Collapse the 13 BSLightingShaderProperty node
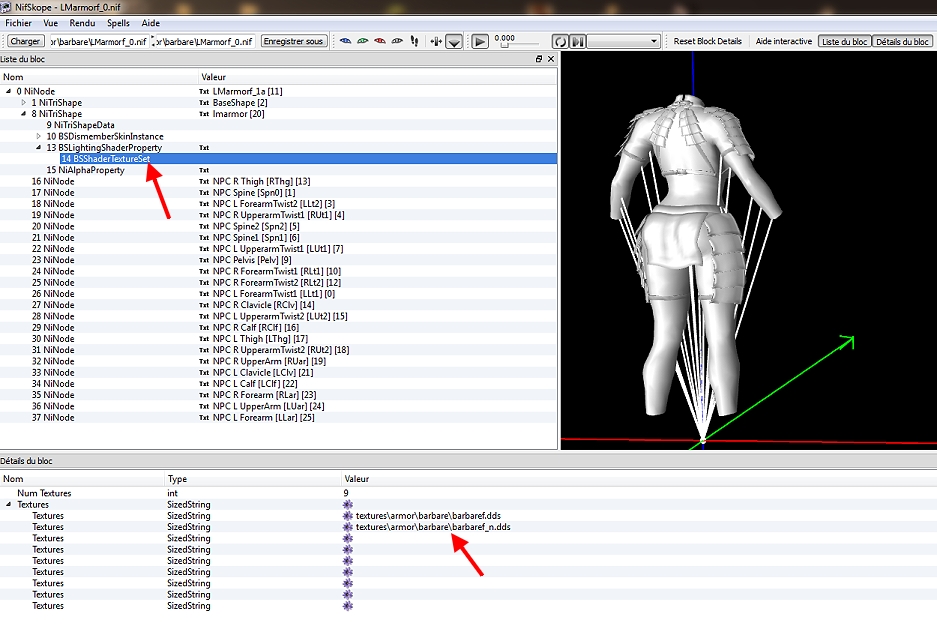This screenshot has height=635, width=937. [38, 147]
